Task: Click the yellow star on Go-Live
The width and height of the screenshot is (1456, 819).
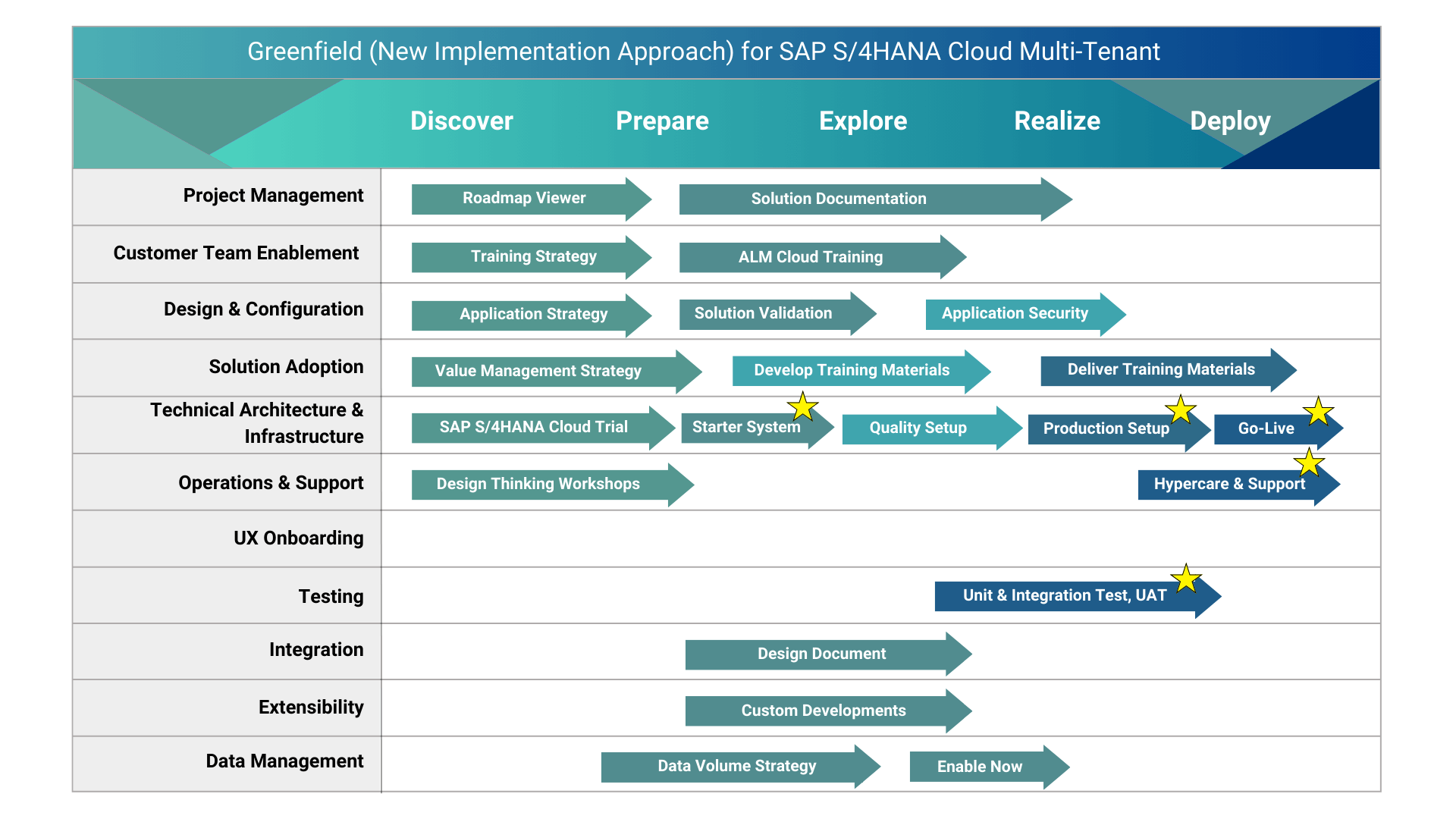Action: [x=1318, y=411]
